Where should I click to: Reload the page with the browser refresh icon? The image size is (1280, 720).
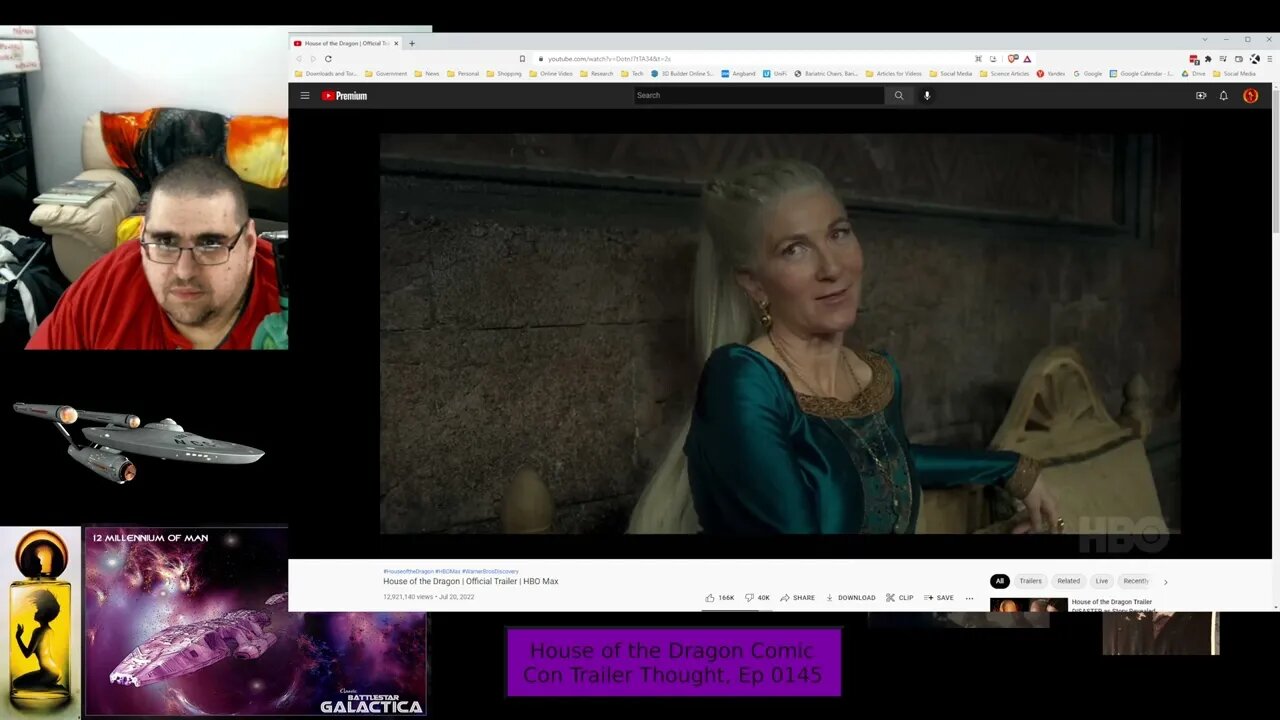328,59
